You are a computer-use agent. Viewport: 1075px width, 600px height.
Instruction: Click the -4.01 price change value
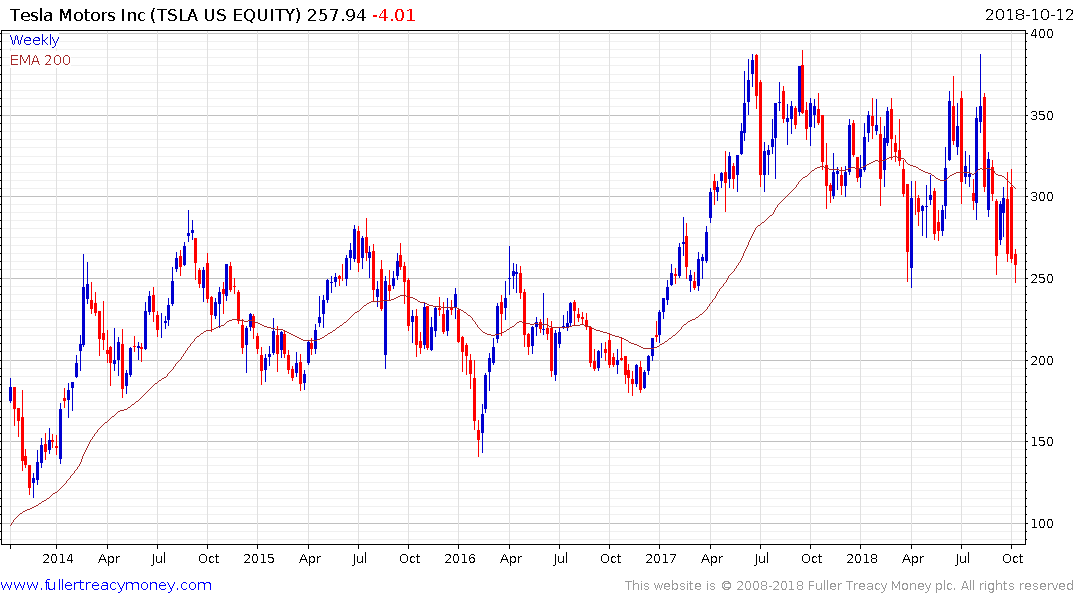click(x=394, y=15)
